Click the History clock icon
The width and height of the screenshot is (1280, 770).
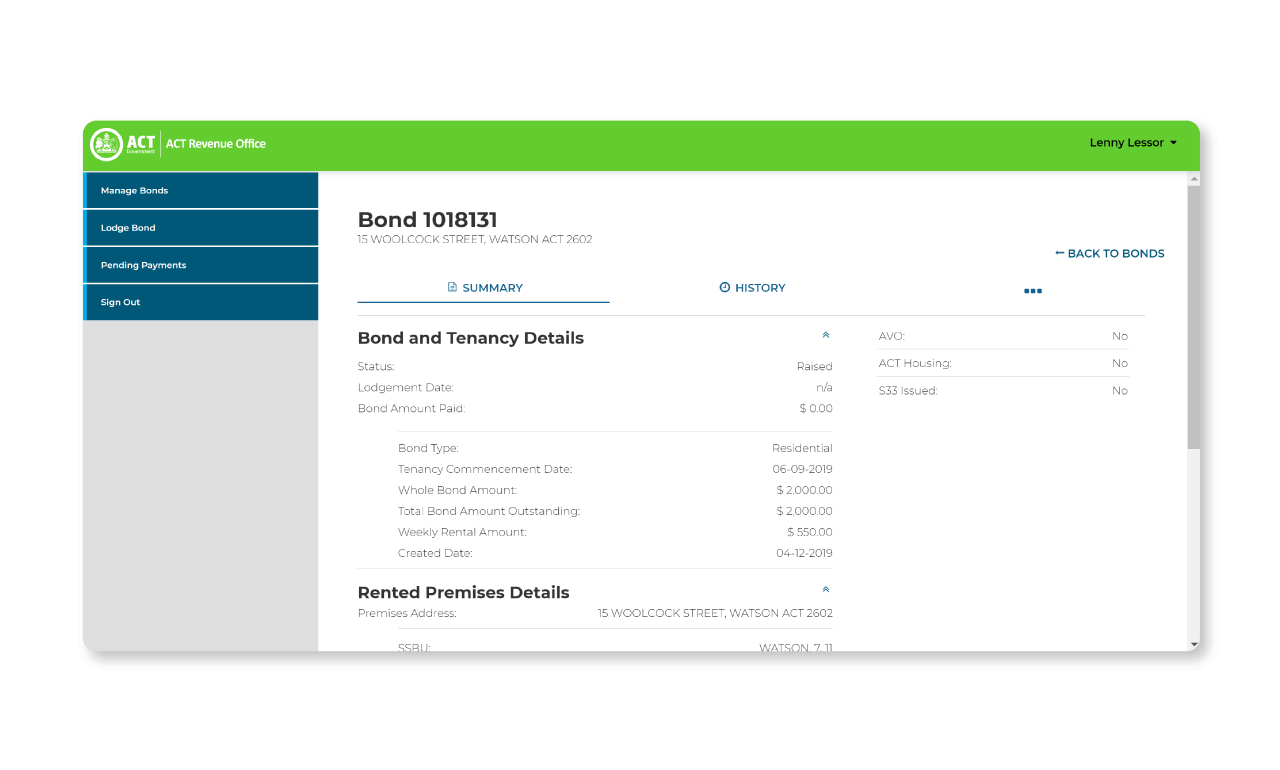pyautogui.click(x=725, y=287)
